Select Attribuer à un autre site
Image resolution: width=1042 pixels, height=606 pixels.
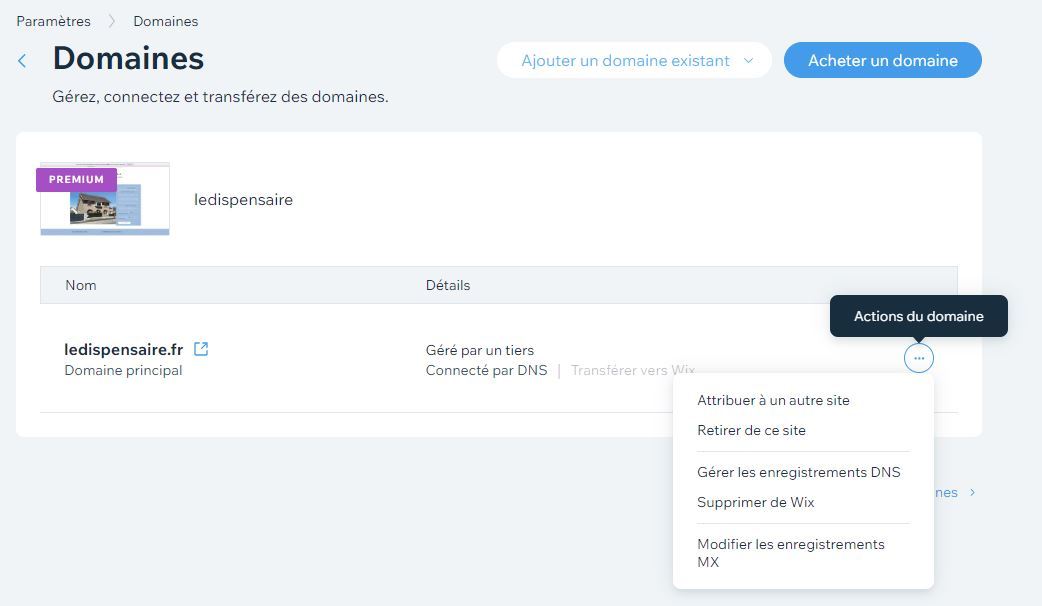[773, 400]
